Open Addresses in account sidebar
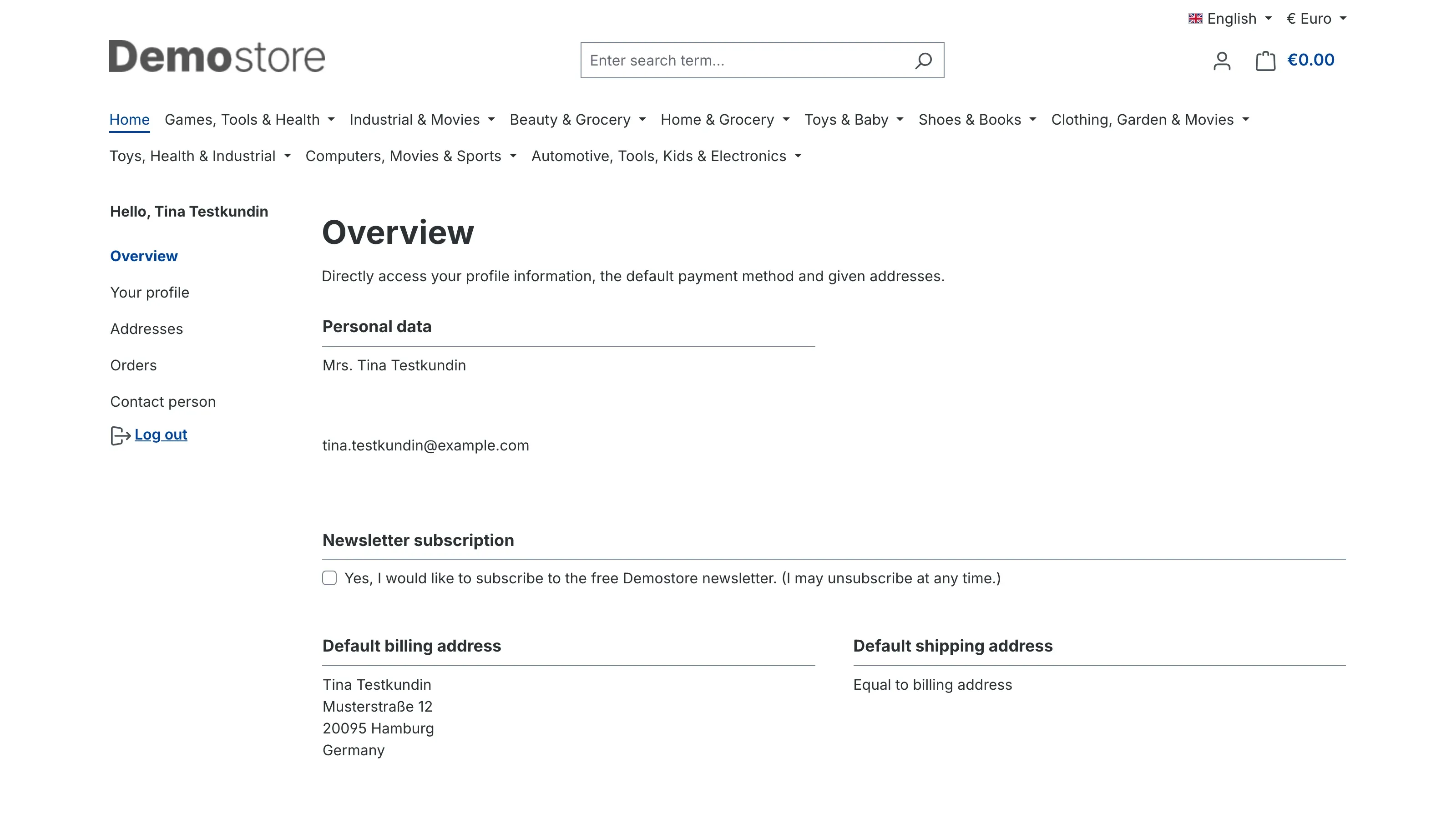 point(147,329)
